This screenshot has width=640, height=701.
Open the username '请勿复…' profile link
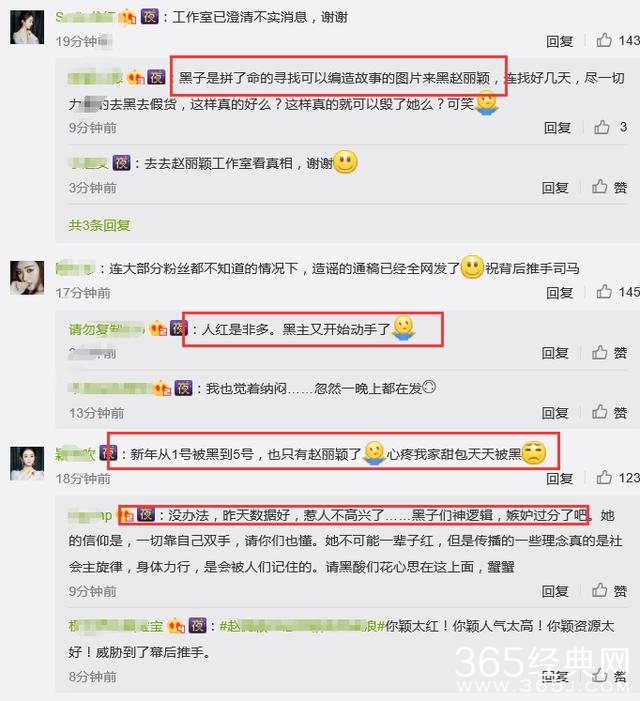click(x=106, y=329)
